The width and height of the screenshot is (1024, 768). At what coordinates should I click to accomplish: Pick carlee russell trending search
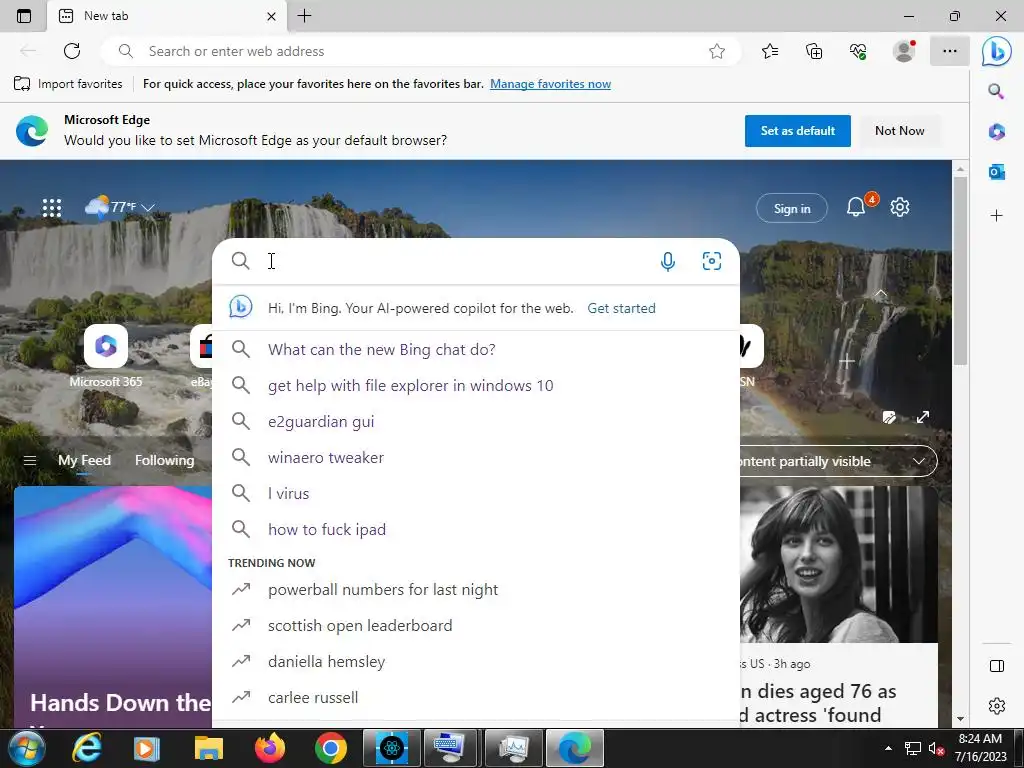click(476, 697)
